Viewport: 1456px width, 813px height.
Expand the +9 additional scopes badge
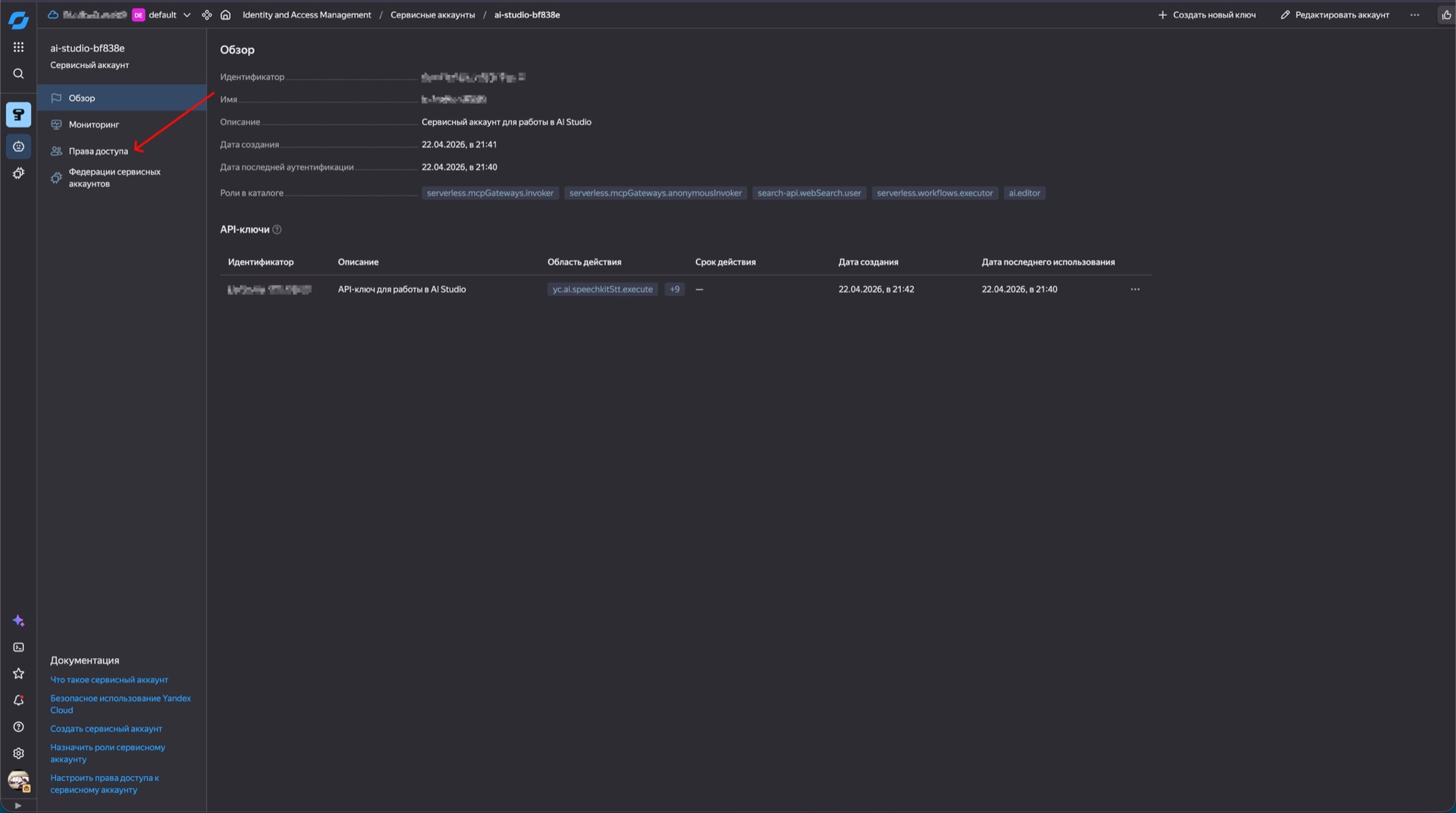(x=674, y=289)
